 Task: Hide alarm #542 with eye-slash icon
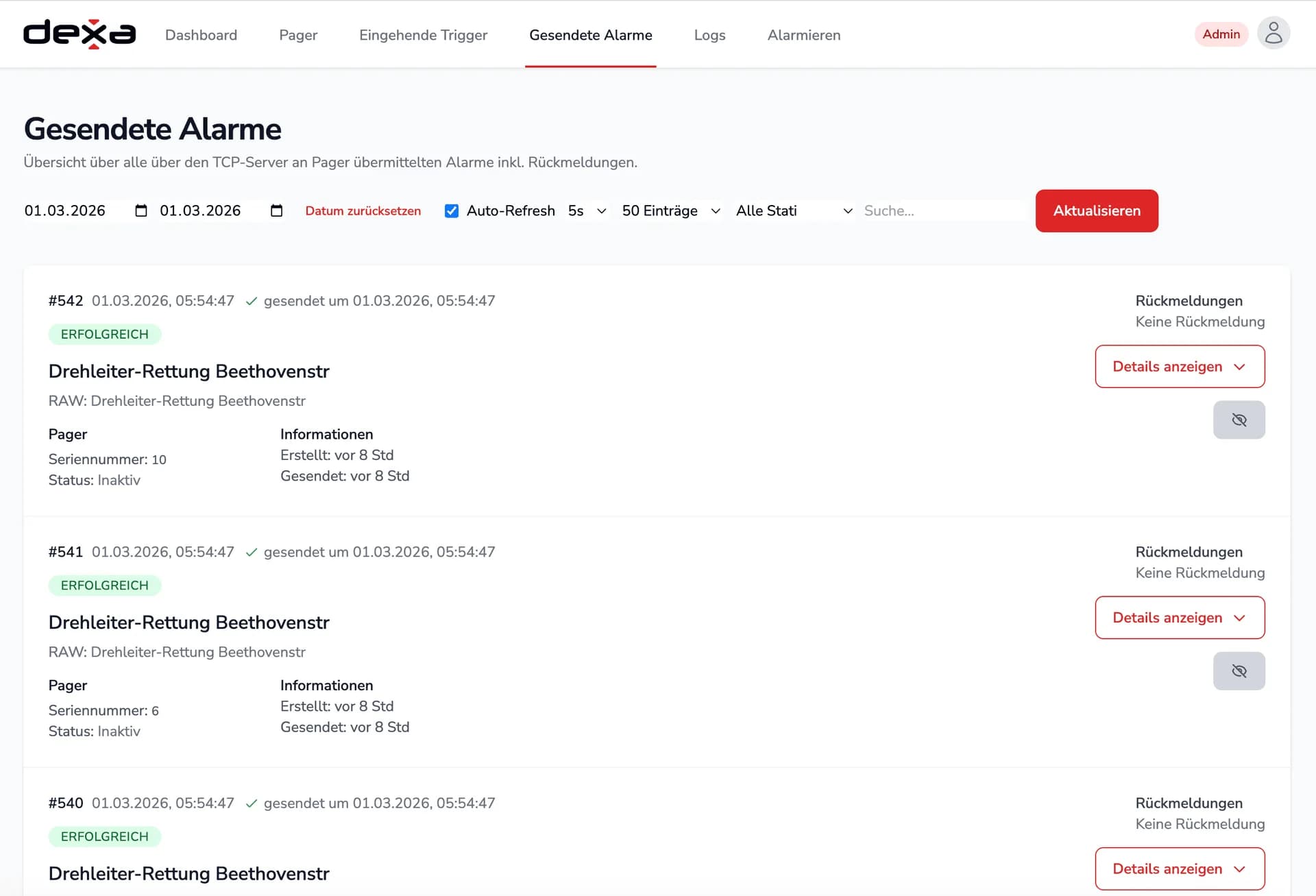click(1239, 420)
